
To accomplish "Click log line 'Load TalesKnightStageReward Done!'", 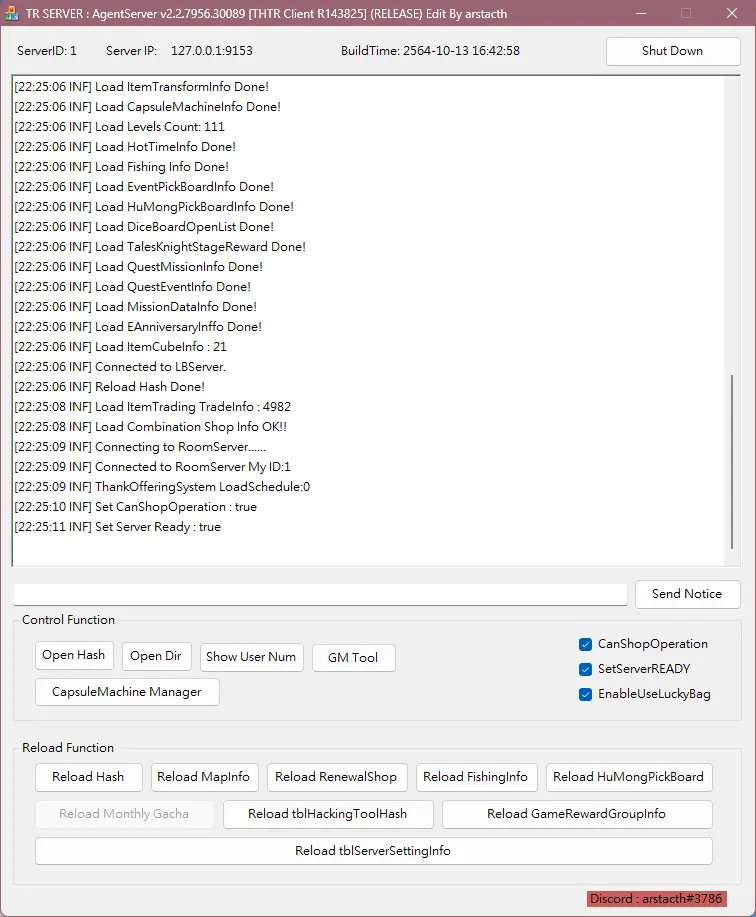I will [160, 247].
